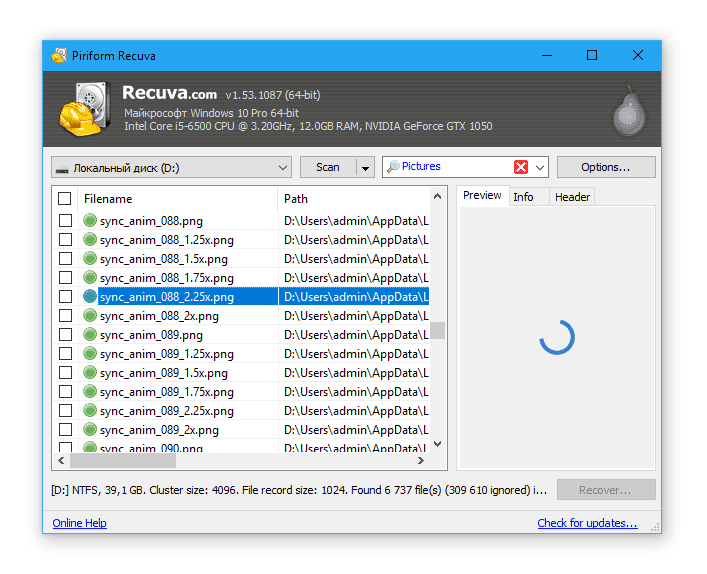Click the horizontal scrollbar thumb in file list
The height and width of the screenshot is (574, 707).
pyautogui.click(x=123, y=460)
